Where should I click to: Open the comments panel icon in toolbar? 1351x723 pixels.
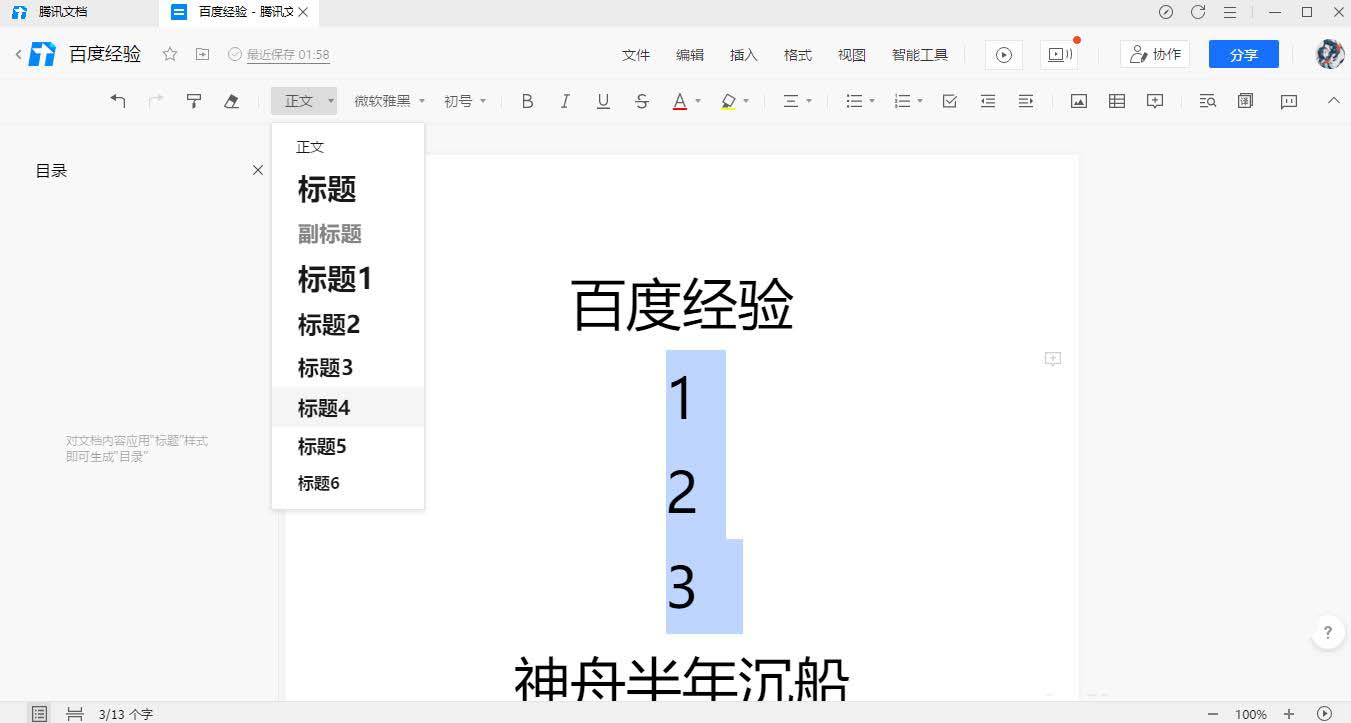(x=1289, y=101)
